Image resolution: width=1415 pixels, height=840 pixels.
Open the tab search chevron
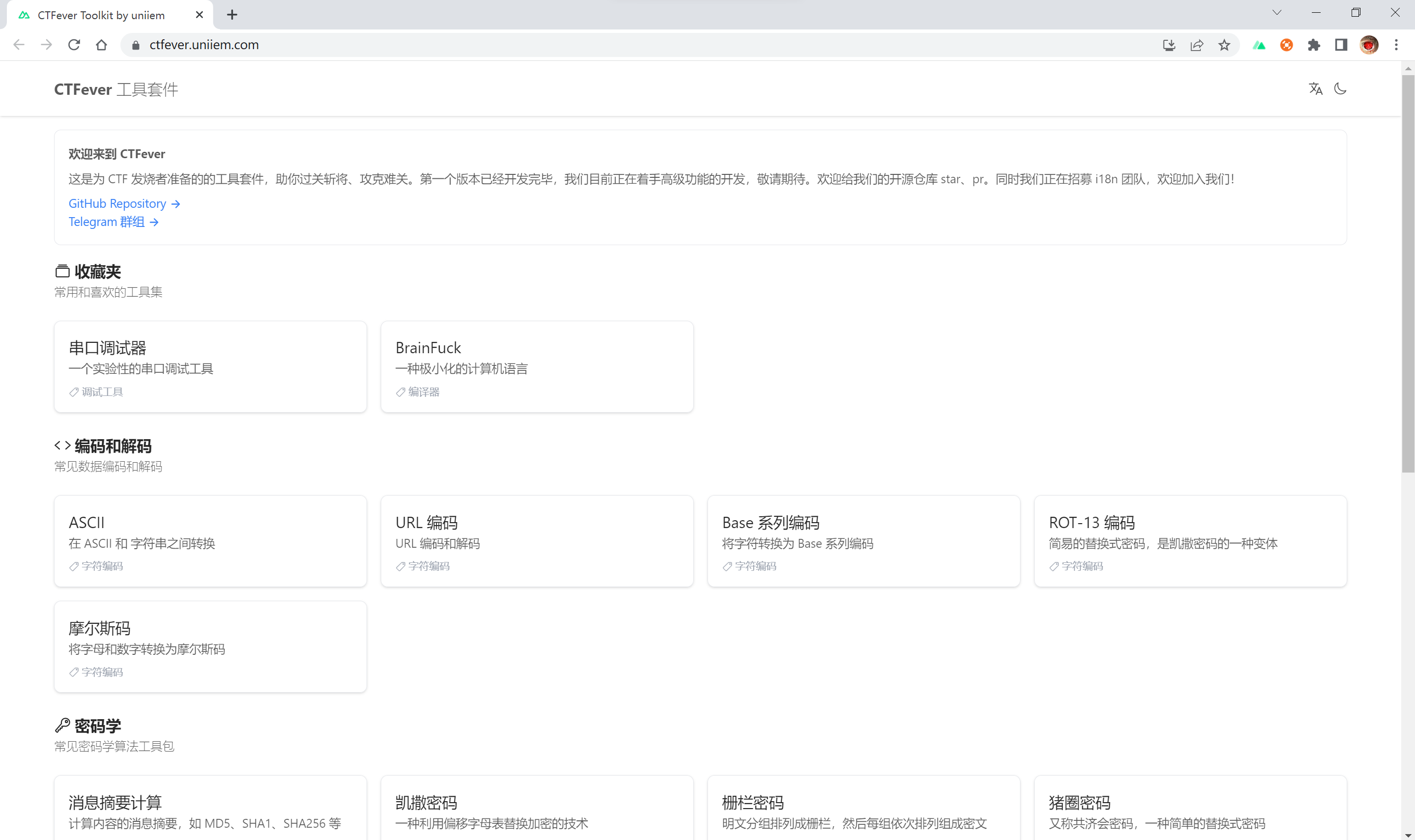point(1277,12)
